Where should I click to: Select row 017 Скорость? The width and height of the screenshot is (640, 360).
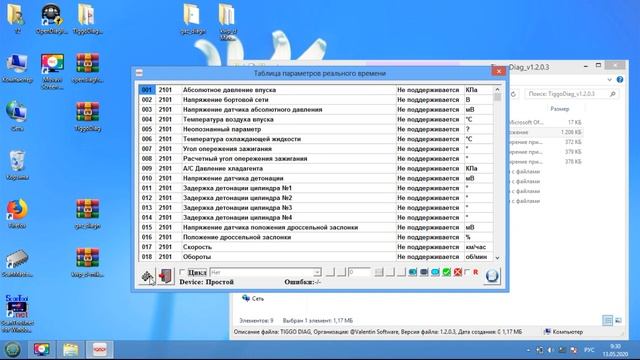pyautogui.click(x=316, y=247)
